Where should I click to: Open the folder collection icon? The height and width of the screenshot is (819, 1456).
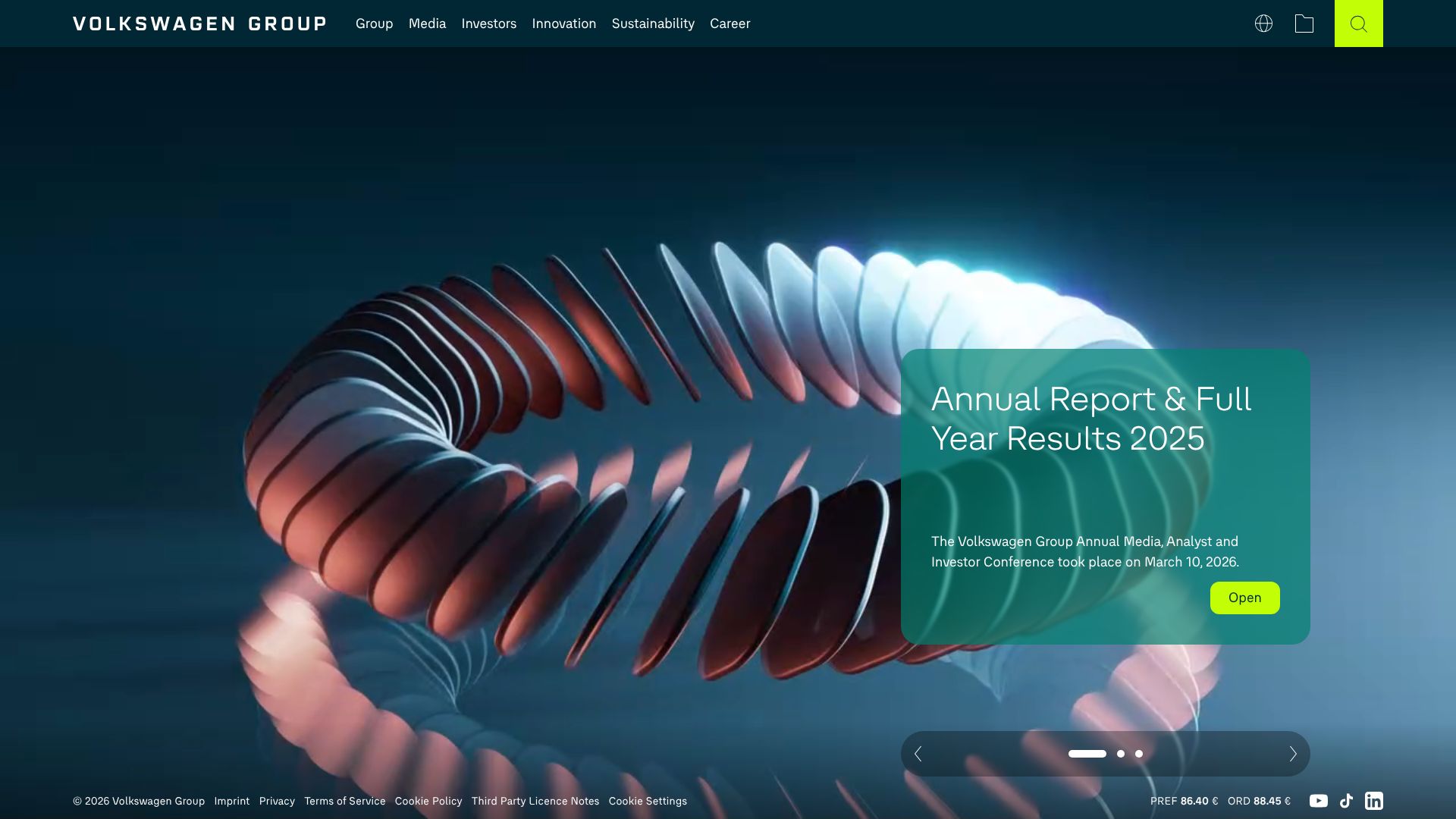tap(1304, 24)
